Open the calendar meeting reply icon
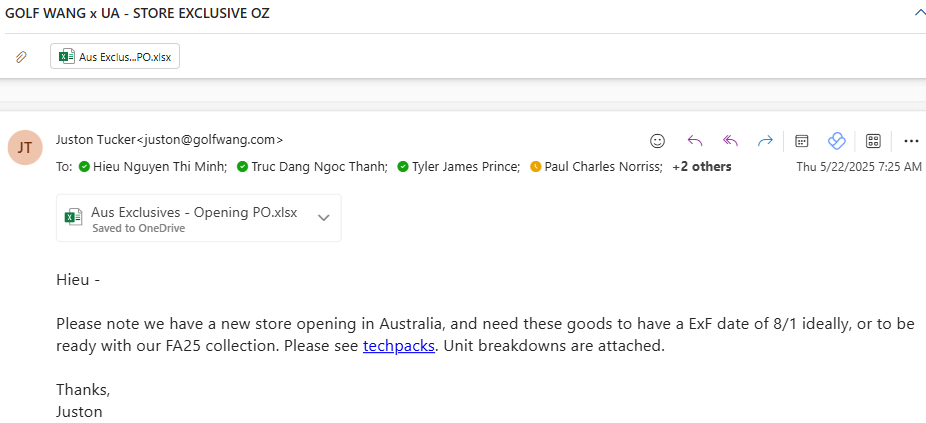The width and height of the screenshot is (926, 423). (x=801, y=141)
